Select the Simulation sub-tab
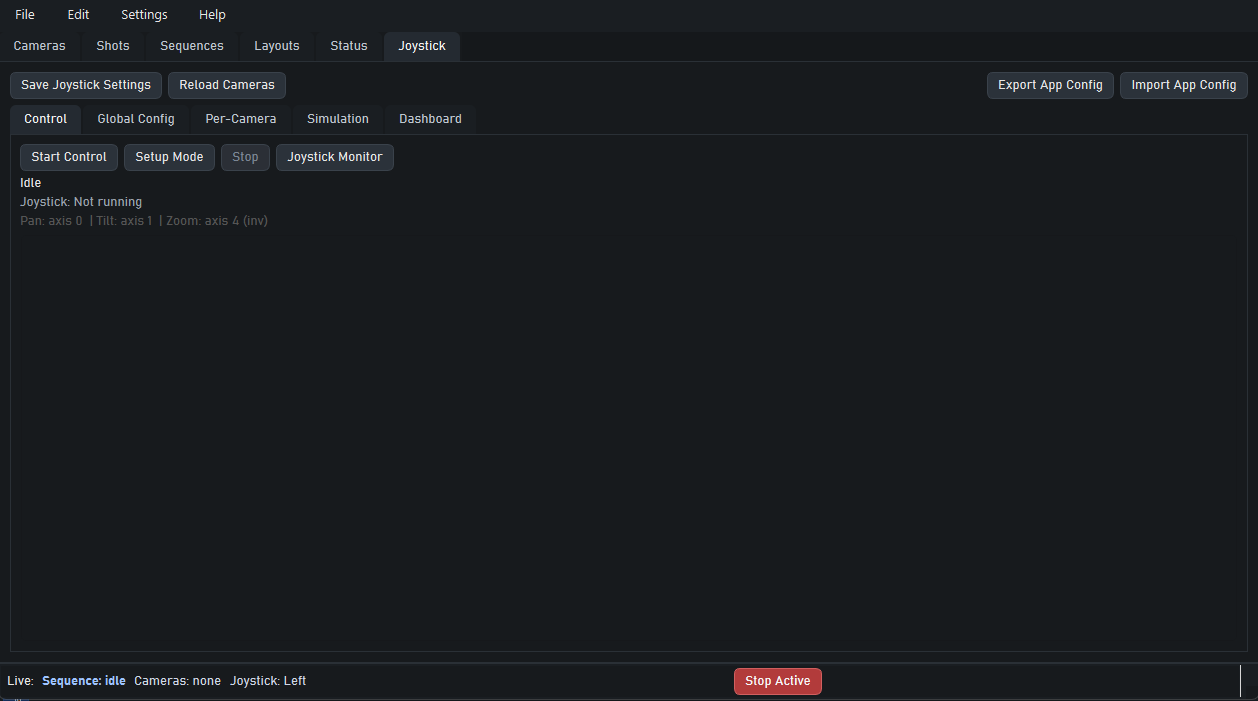 coord(338,119)
